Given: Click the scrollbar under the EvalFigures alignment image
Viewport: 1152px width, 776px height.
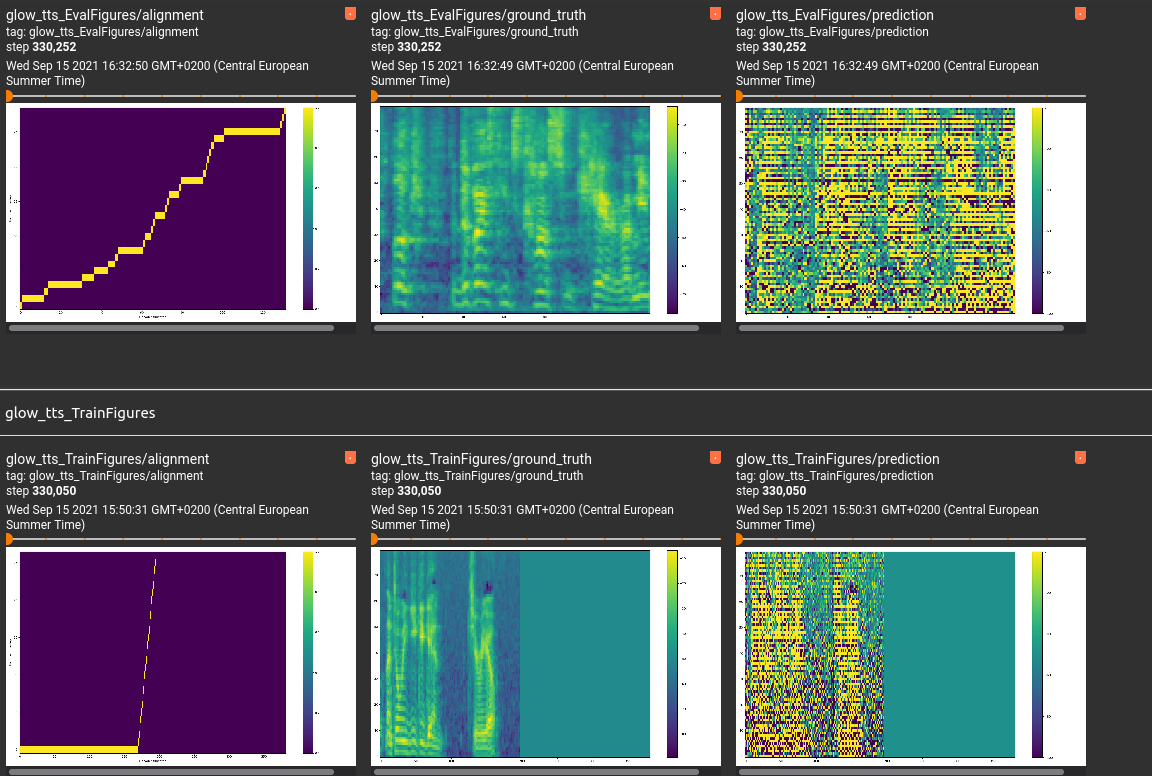Looking at the screenshot, I should (x=170, y=327).
